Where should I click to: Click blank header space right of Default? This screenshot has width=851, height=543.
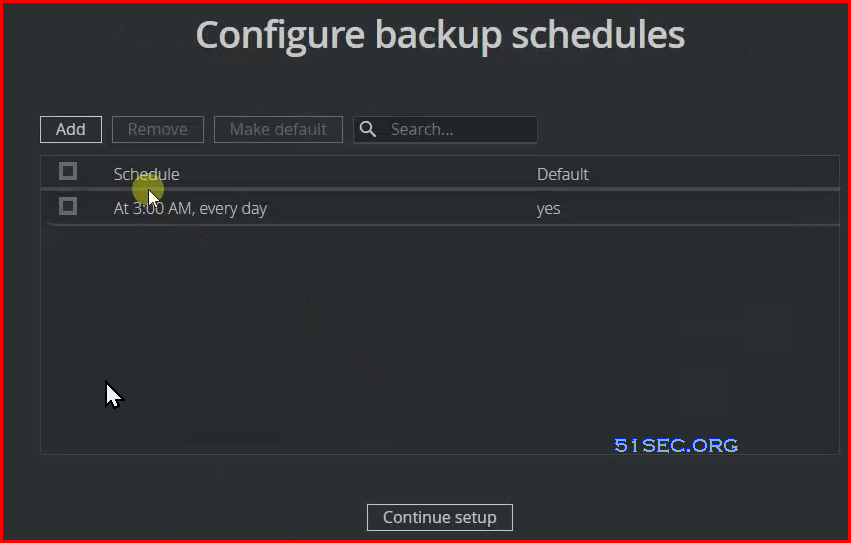coord(714,174)
